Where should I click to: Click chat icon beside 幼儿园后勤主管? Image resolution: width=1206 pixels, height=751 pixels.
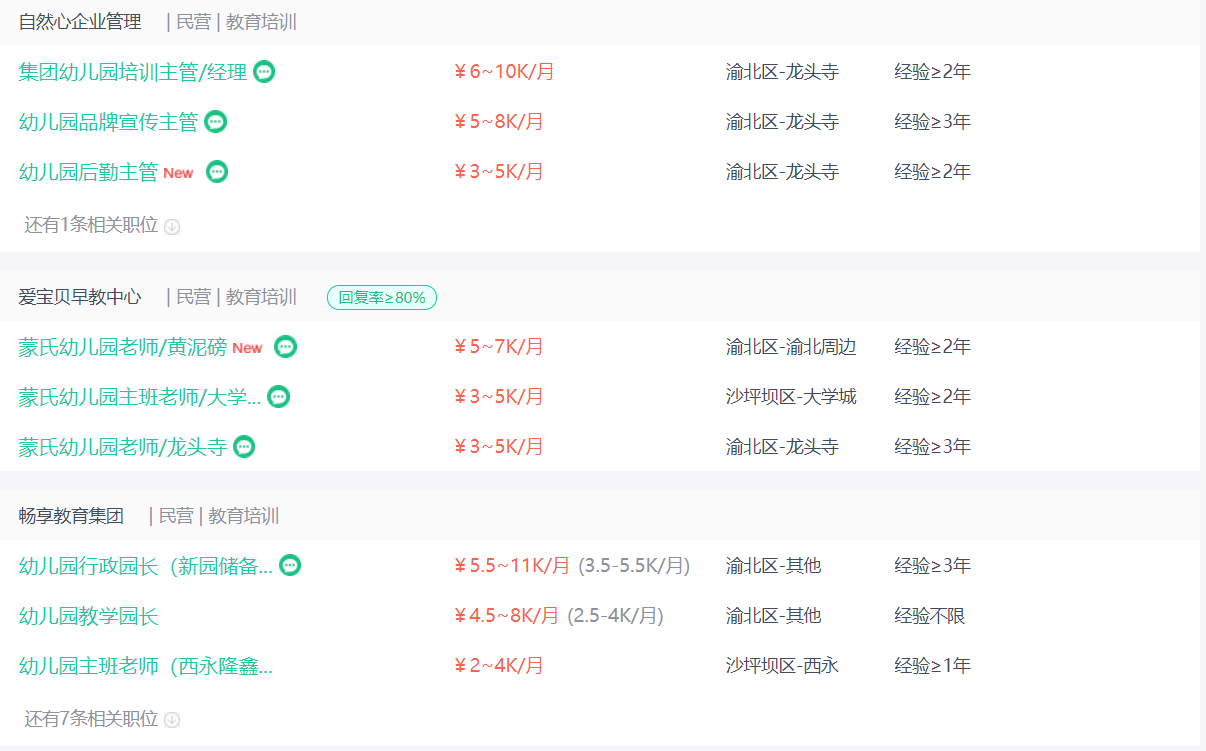[x=217, y=172]
